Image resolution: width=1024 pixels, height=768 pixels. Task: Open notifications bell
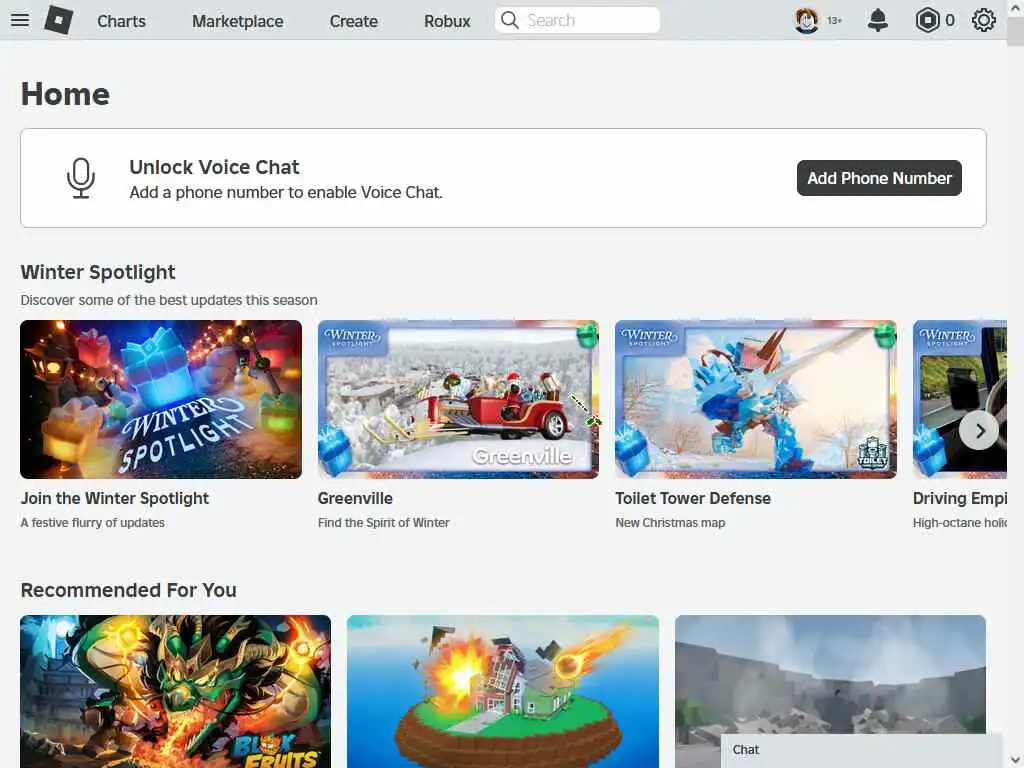click(x=878, y=20)
